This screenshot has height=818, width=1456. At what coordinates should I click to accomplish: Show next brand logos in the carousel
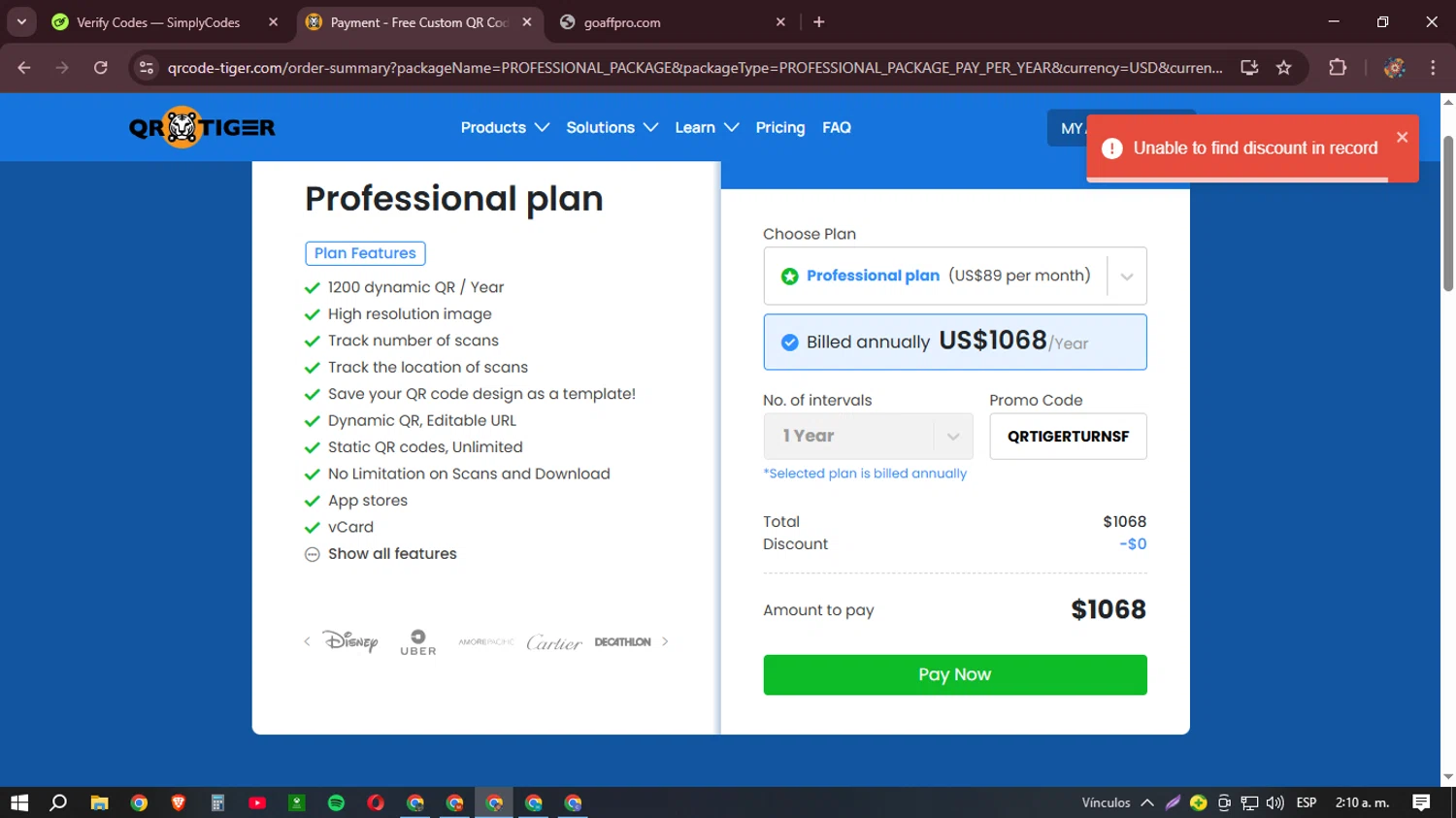665,641
